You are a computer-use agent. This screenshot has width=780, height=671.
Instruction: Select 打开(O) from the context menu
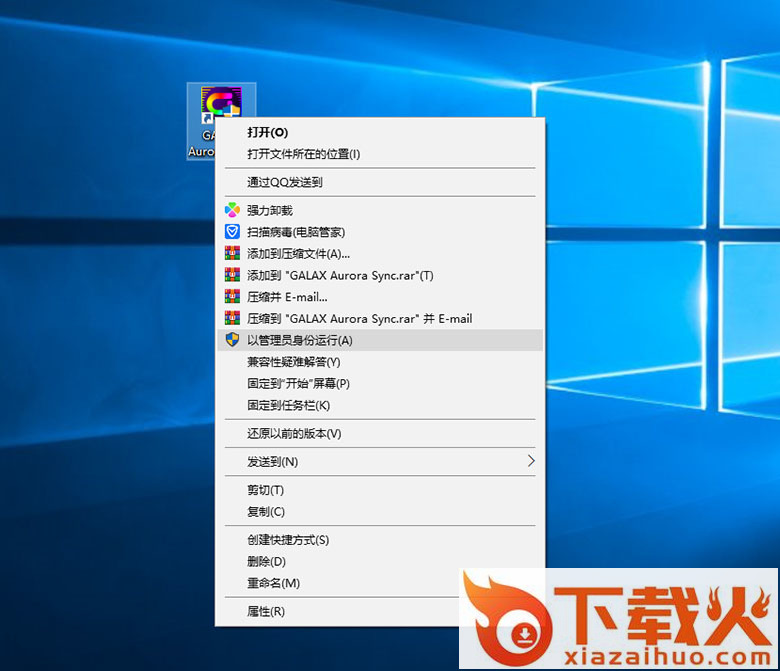pyautogui.click(x=268, y=132)
